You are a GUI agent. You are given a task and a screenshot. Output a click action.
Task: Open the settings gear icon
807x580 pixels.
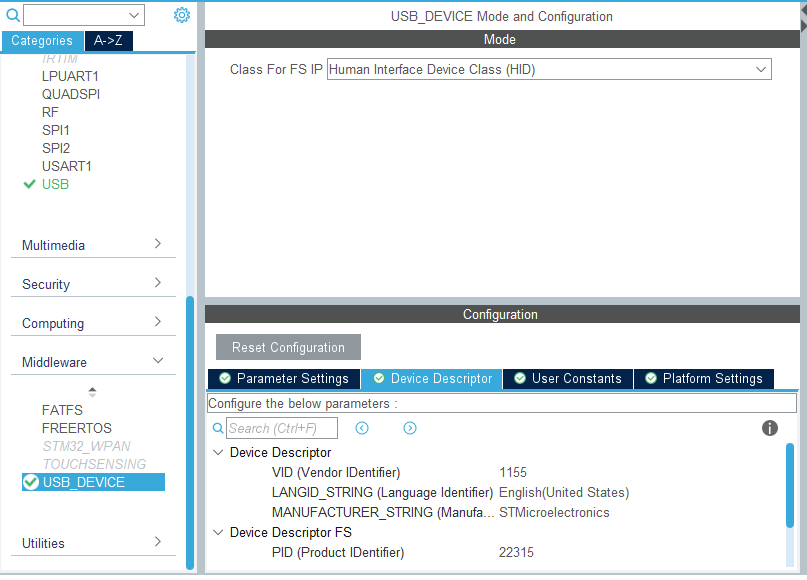[182, 15]
